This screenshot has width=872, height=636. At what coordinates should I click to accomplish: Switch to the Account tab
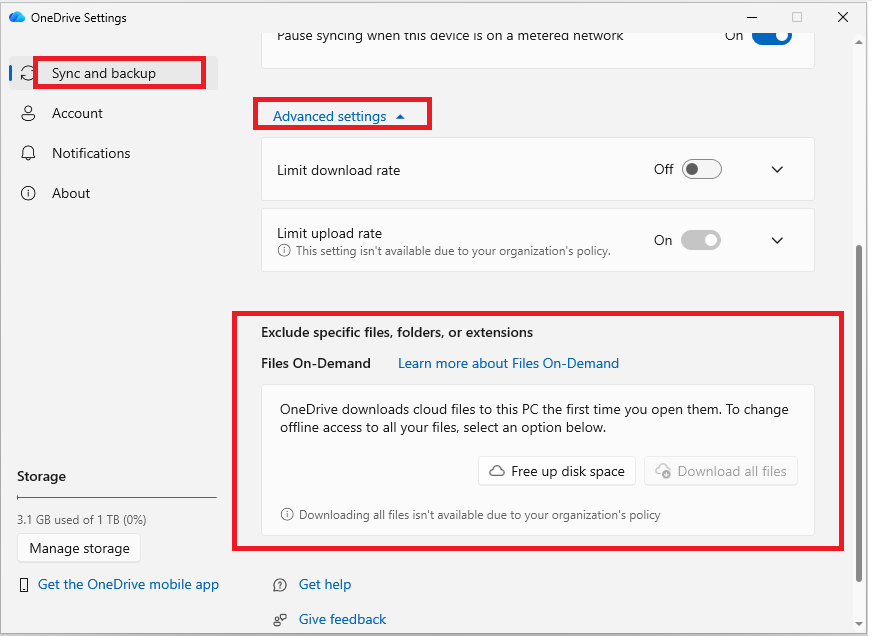click(113, 113)
